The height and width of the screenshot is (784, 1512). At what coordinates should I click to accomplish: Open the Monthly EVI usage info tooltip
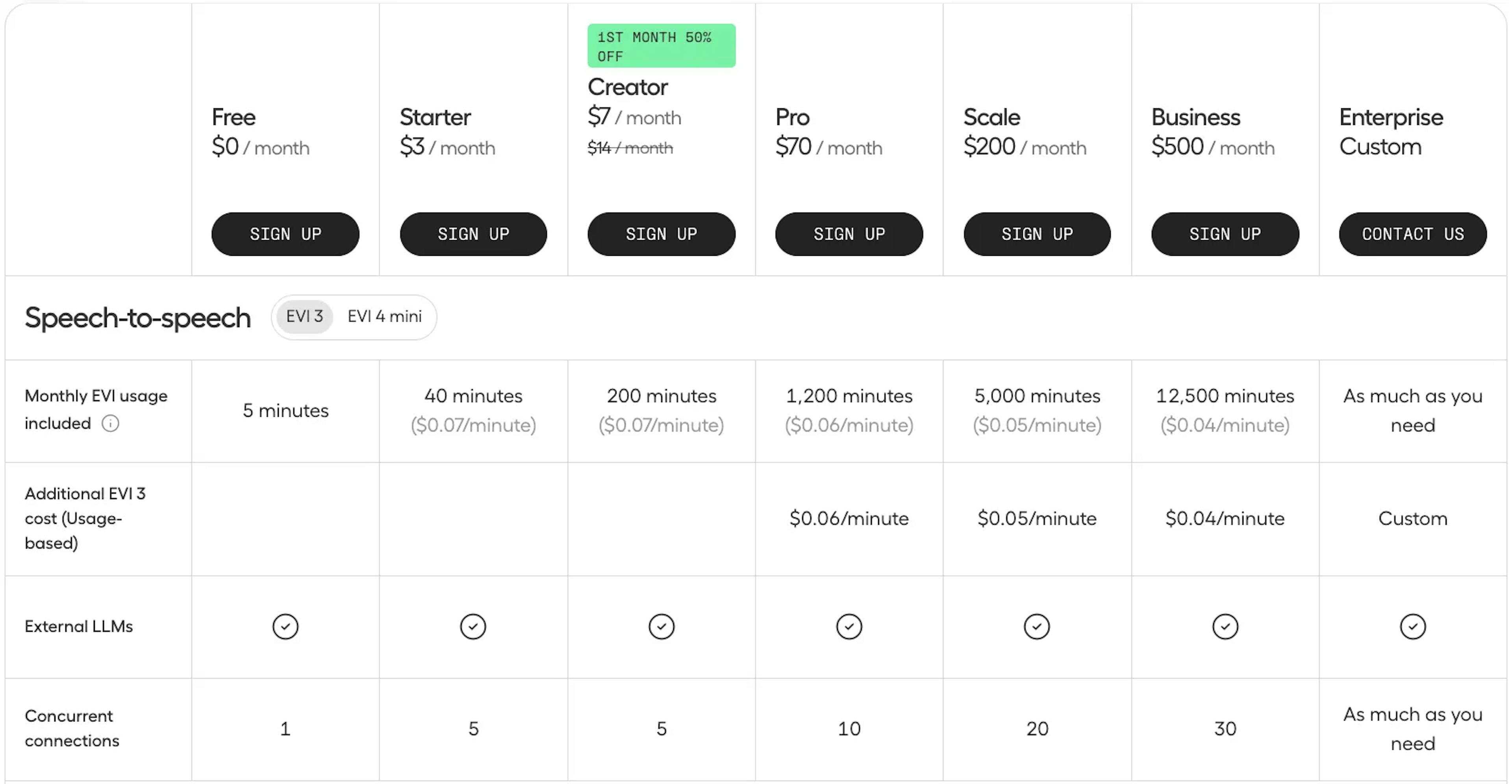111,423
